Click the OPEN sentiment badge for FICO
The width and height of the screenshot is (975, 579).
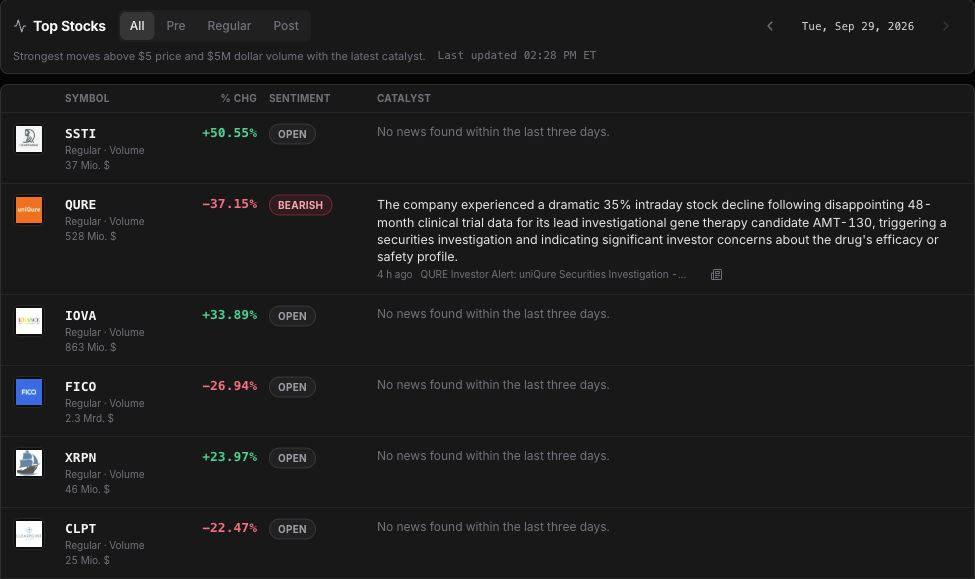pos(292,387)
